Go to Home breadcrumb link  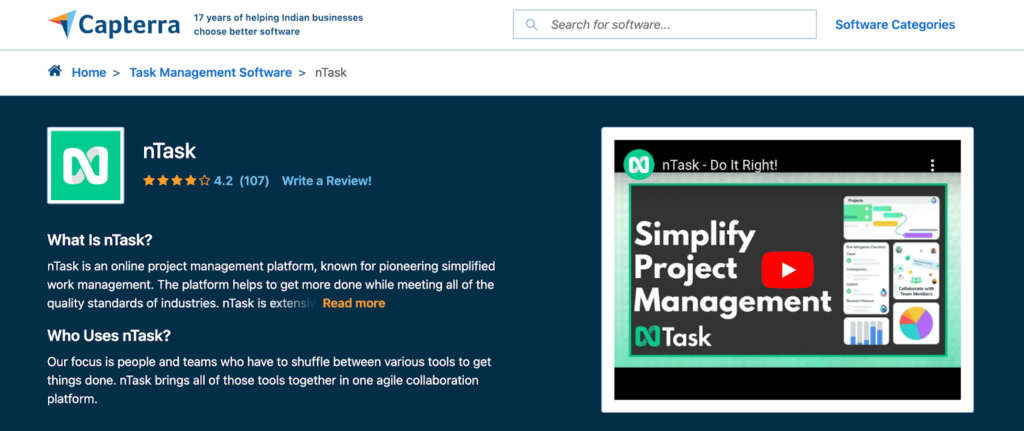pos(89,72)
